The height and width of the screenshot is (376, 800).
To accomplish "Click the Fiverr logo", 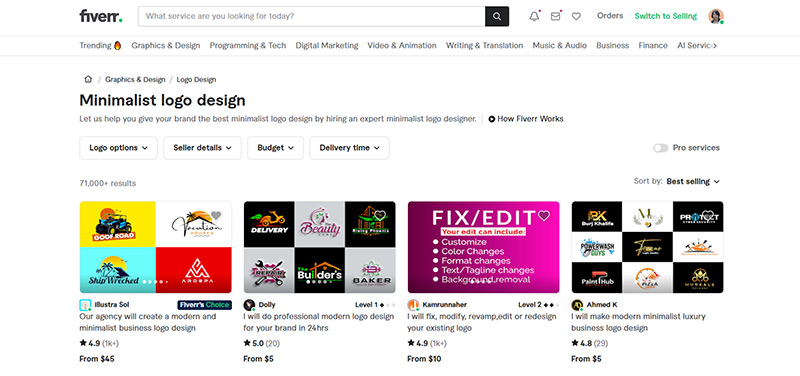I will [101, 16].
